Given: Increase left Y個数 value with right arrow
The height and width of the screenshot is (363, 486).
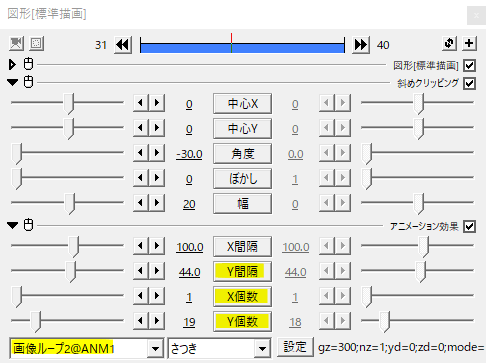Looking at the screenshot, I should 157,321.
